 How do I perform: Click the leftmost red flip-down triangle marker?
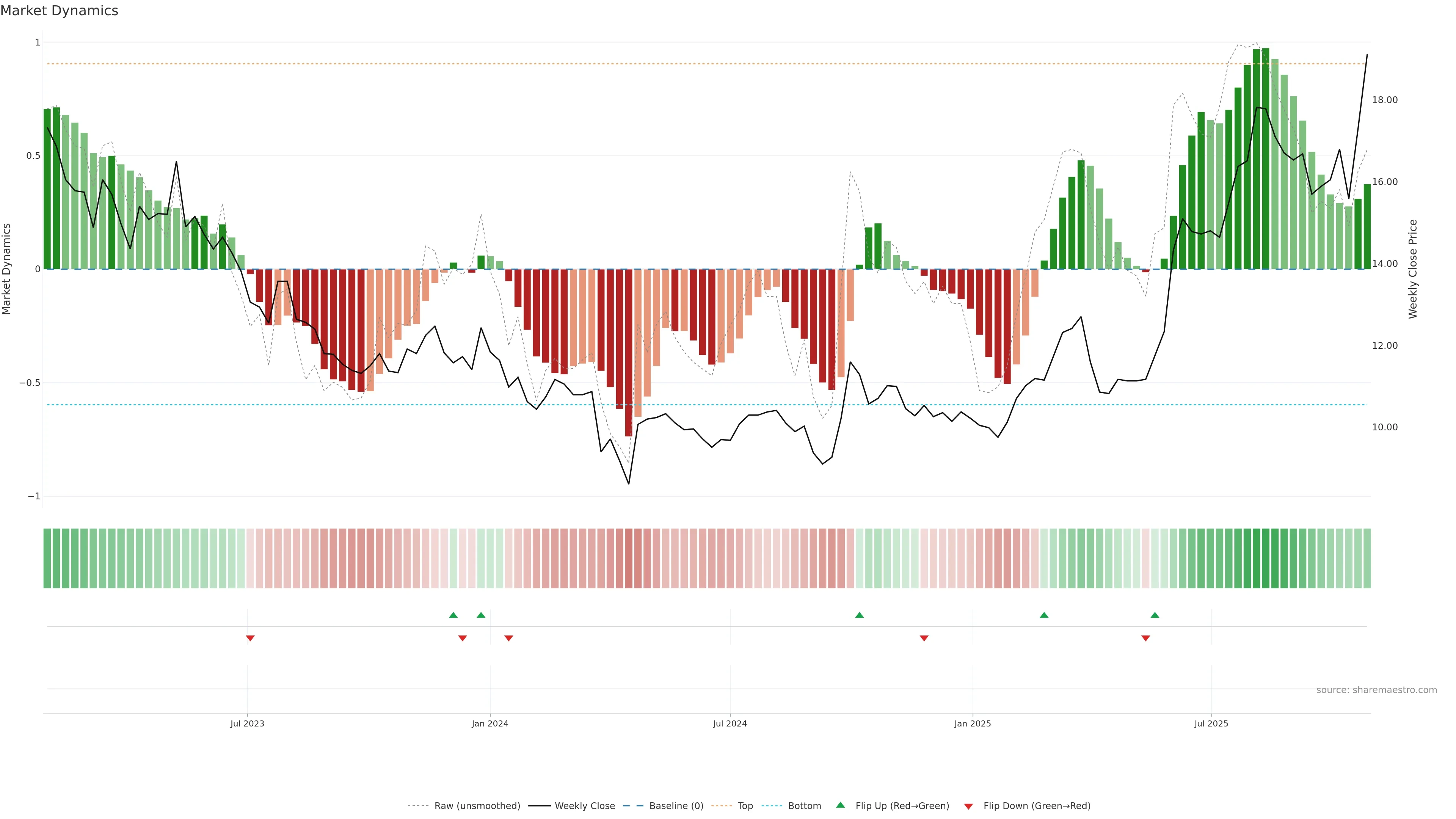point(250,638)
